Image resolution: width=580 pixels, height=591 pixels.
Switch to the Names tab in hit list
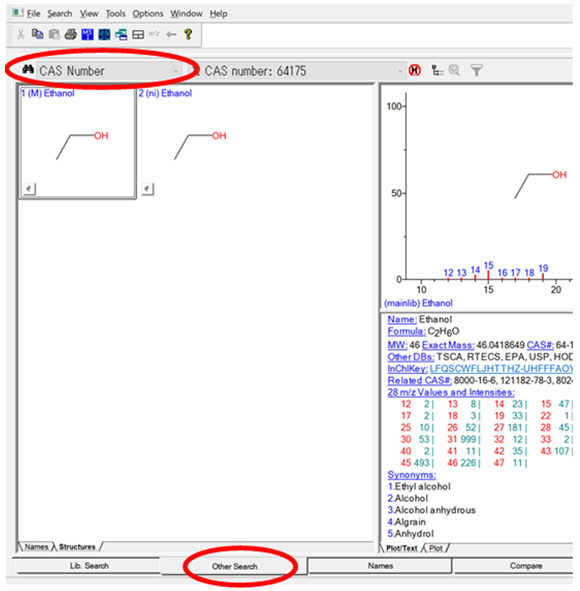36,547
